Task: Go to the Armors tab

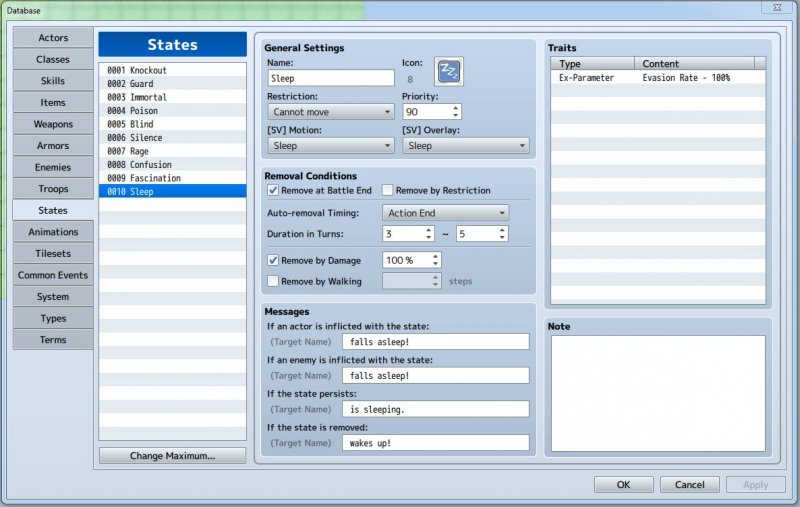Action: click(x=53, y=145)
